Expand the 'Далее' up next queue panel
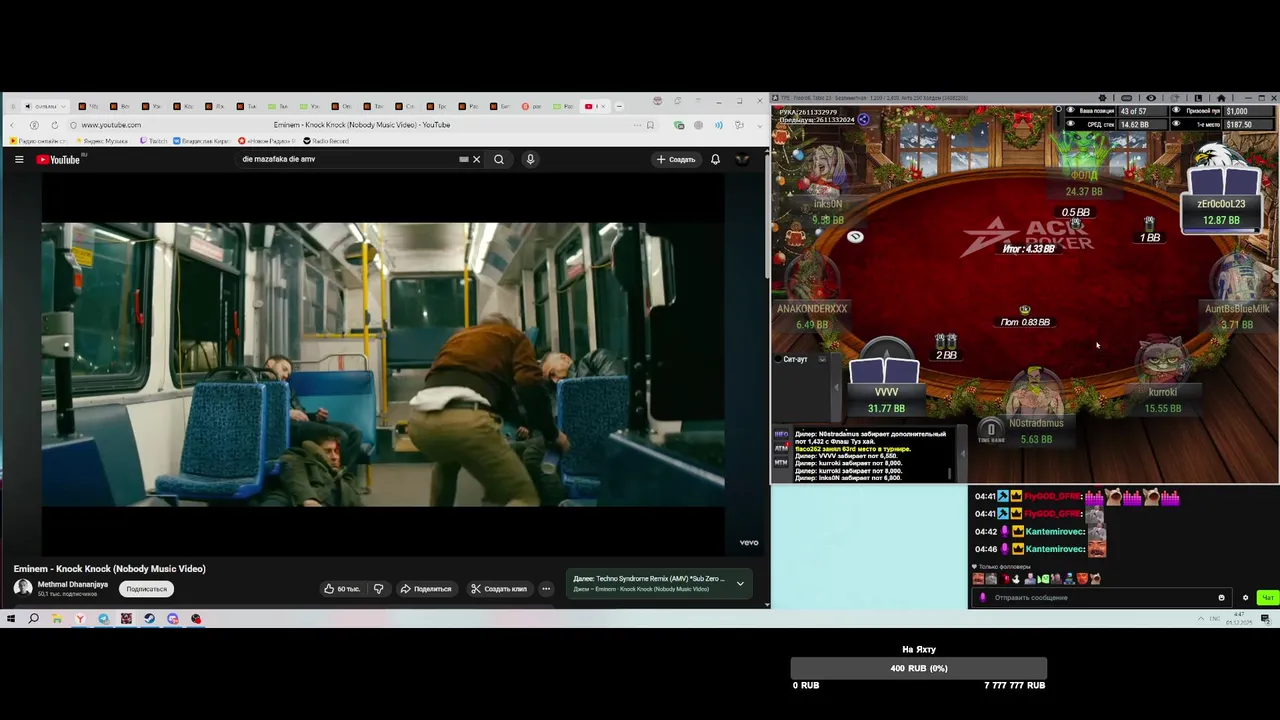This screenshot has width=1280, height=720. (740, 583)
